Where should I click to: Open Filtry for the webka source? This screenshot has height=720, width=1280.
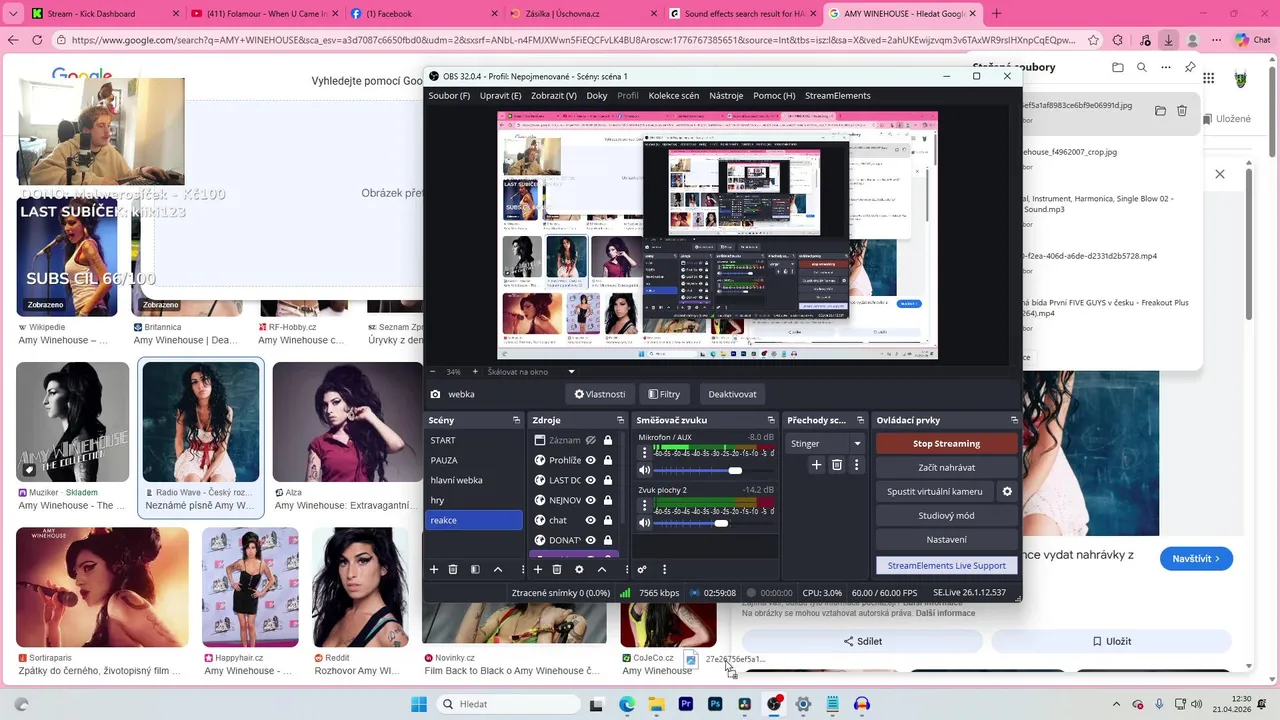point(664,394)
